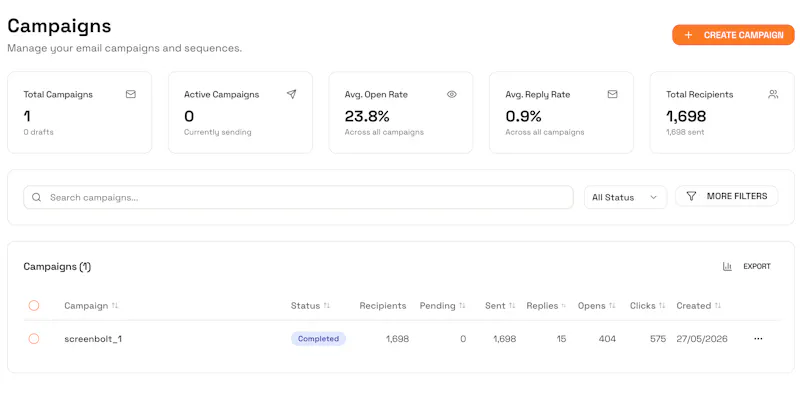
Task: Click the funnel icon in More Filters
Action: click(691, 196)
